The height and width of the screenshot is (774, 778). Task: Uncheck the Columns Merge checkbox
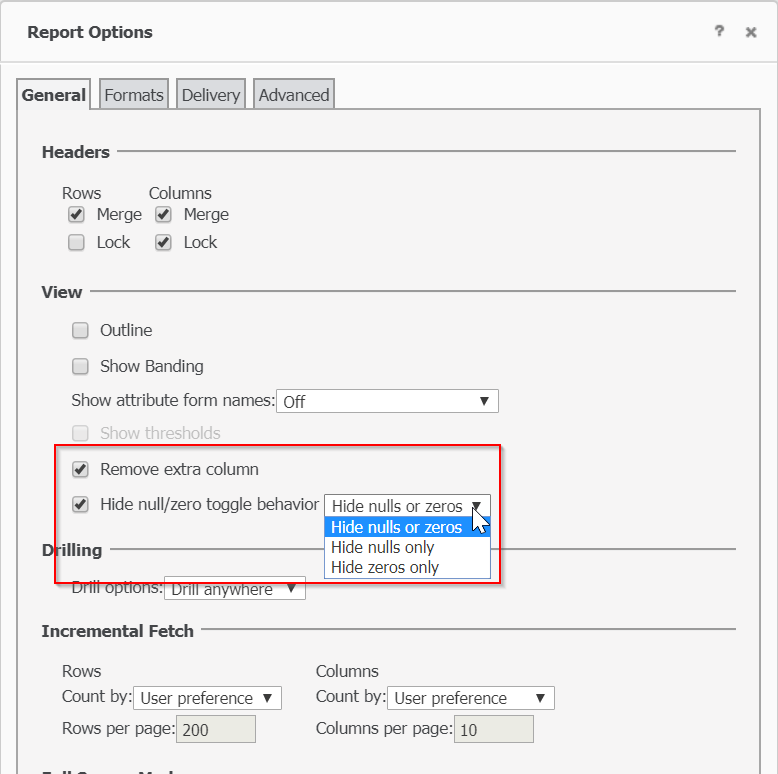163,214
